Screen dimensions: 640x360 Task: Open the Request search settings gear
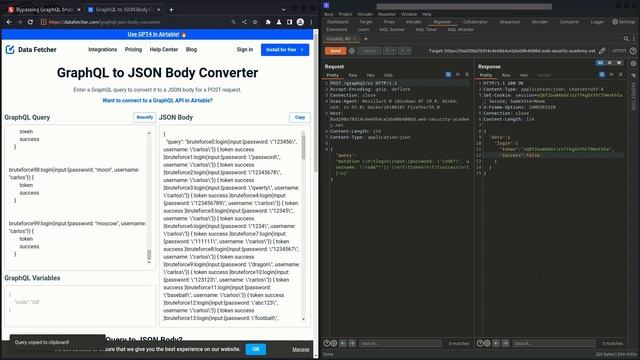(x=334, y=343)
